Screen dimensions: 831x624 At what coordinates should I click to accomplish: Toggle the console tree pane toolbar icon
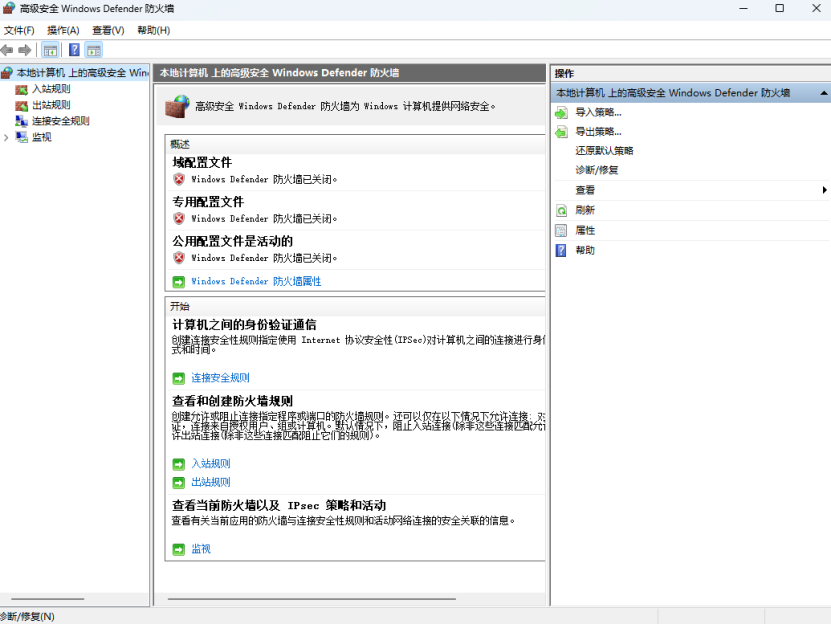50,50
